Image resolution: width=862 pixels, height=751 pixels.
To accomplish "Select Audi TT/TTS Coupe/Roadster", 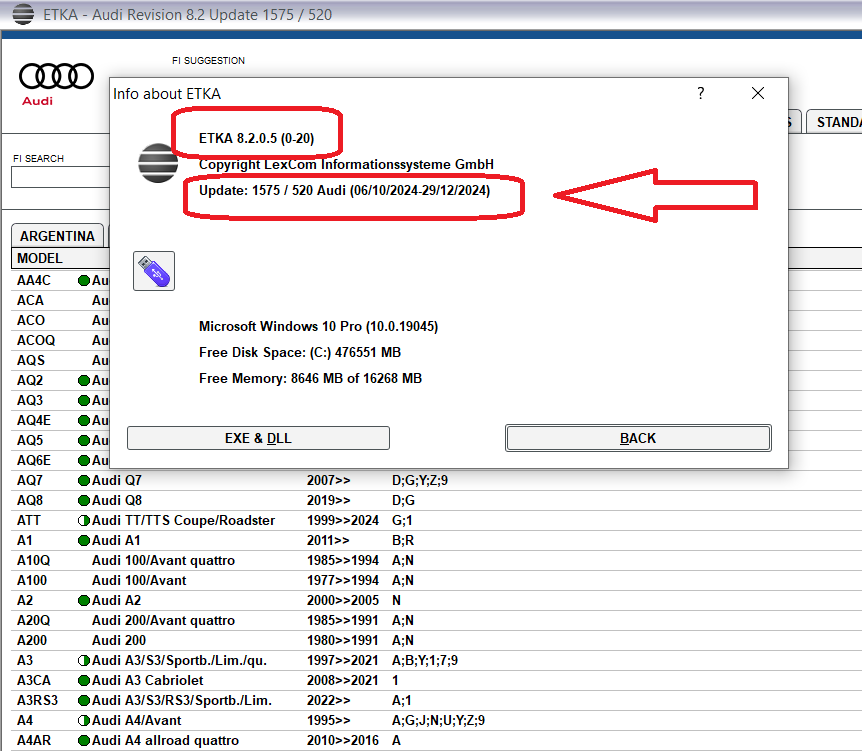I will coord(183,521).
